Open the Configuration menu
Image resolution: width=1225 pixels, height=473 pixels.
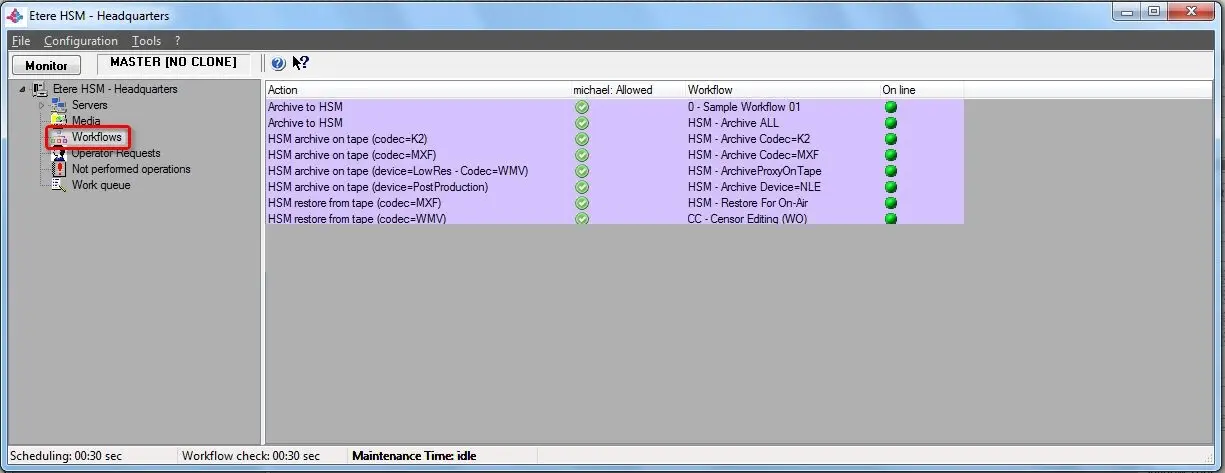pyautogui.click(x=80, y=41)
